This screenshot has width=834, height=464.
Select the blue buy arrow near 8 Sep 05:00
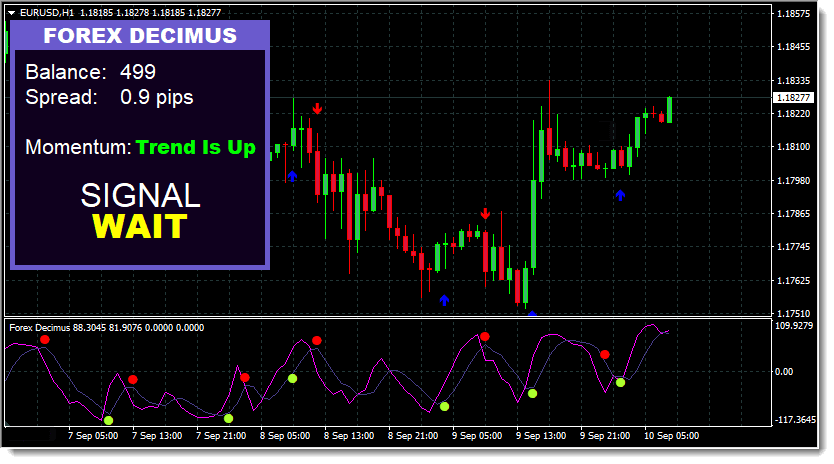coord(292,175)
